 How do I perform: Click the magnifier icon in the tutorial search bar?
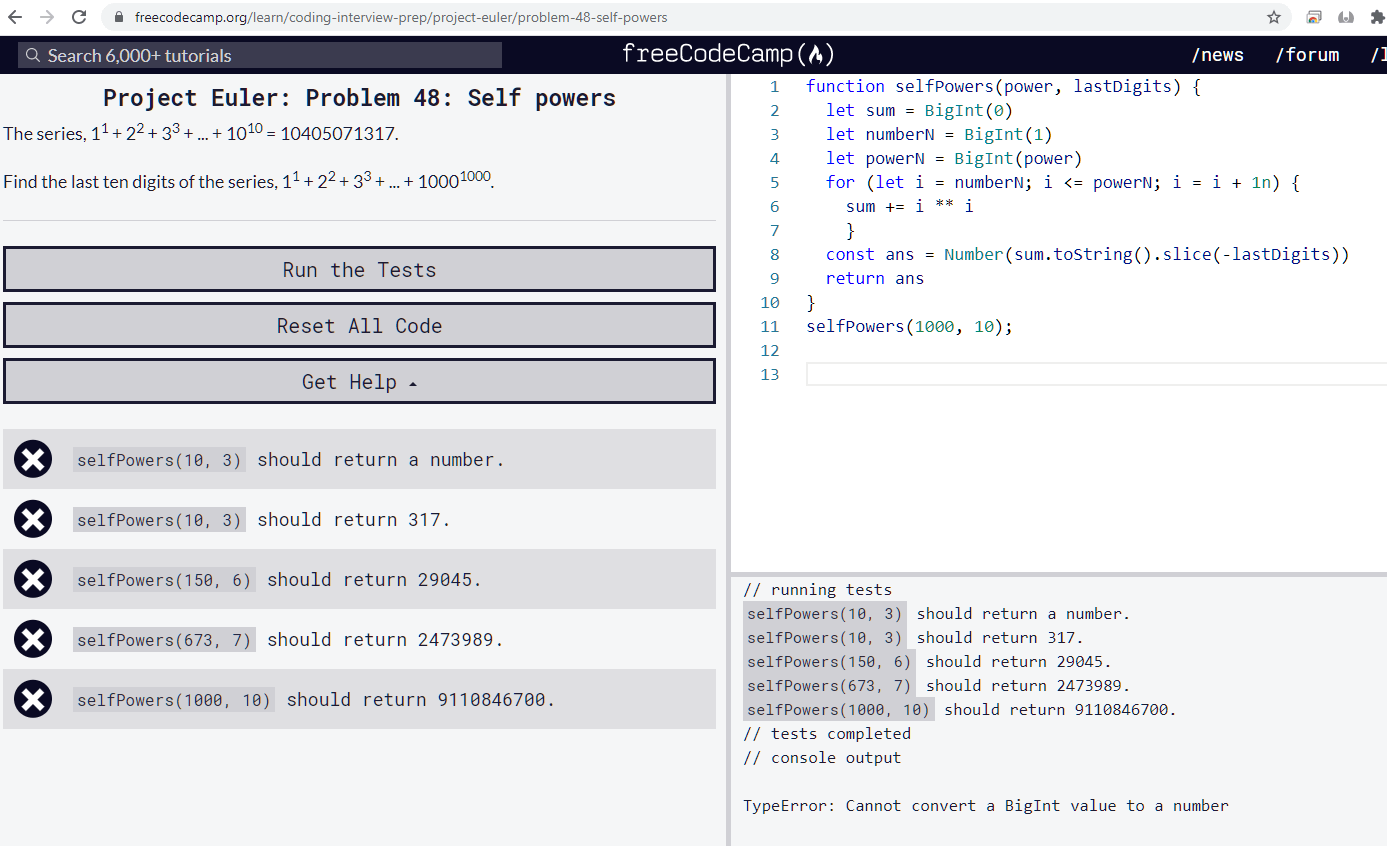pos(33,54)
